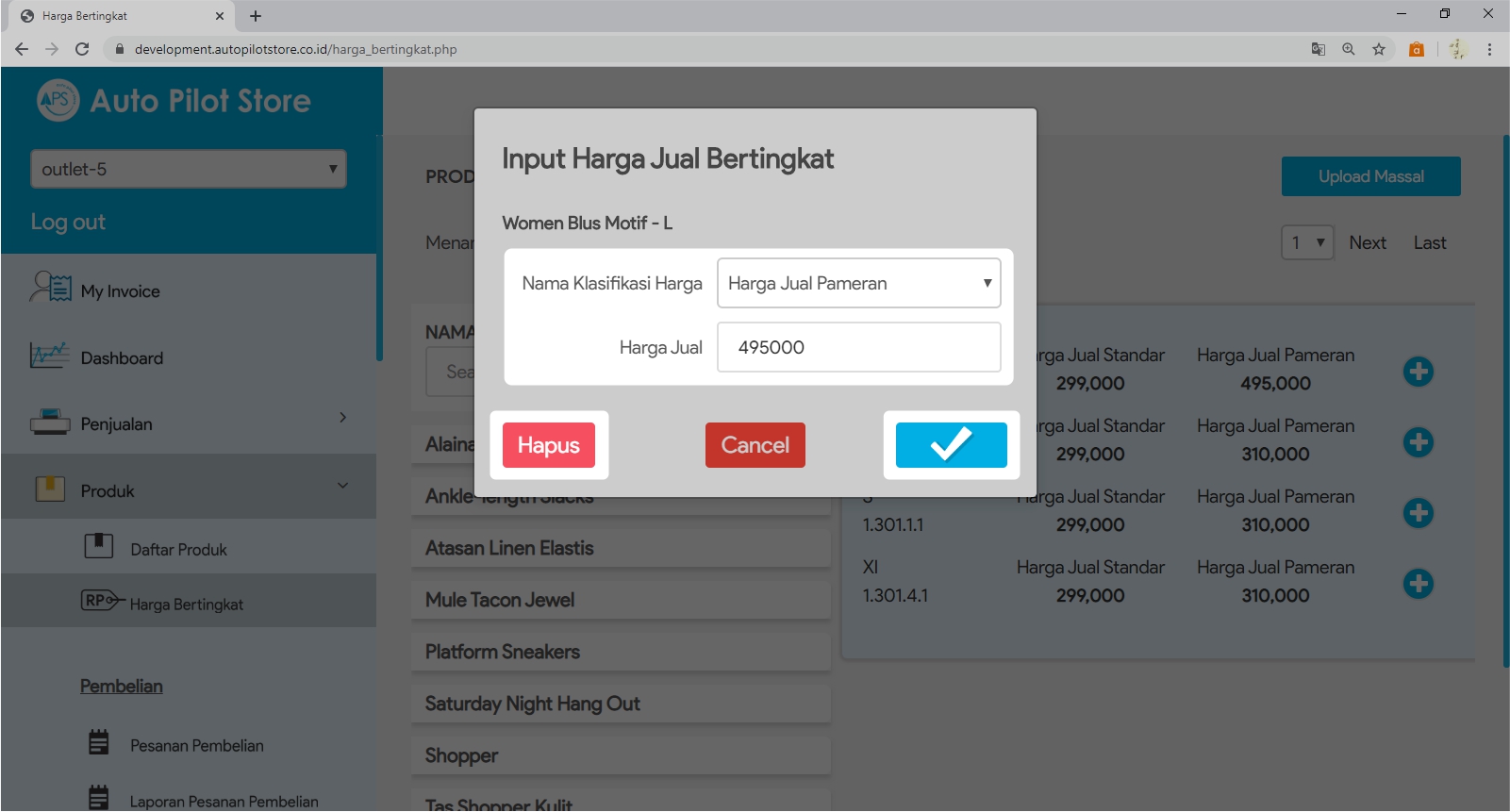Viewport: 1510px width, 812px height.
Task: Click the Log out link
Action: click(x=68, y=222)
